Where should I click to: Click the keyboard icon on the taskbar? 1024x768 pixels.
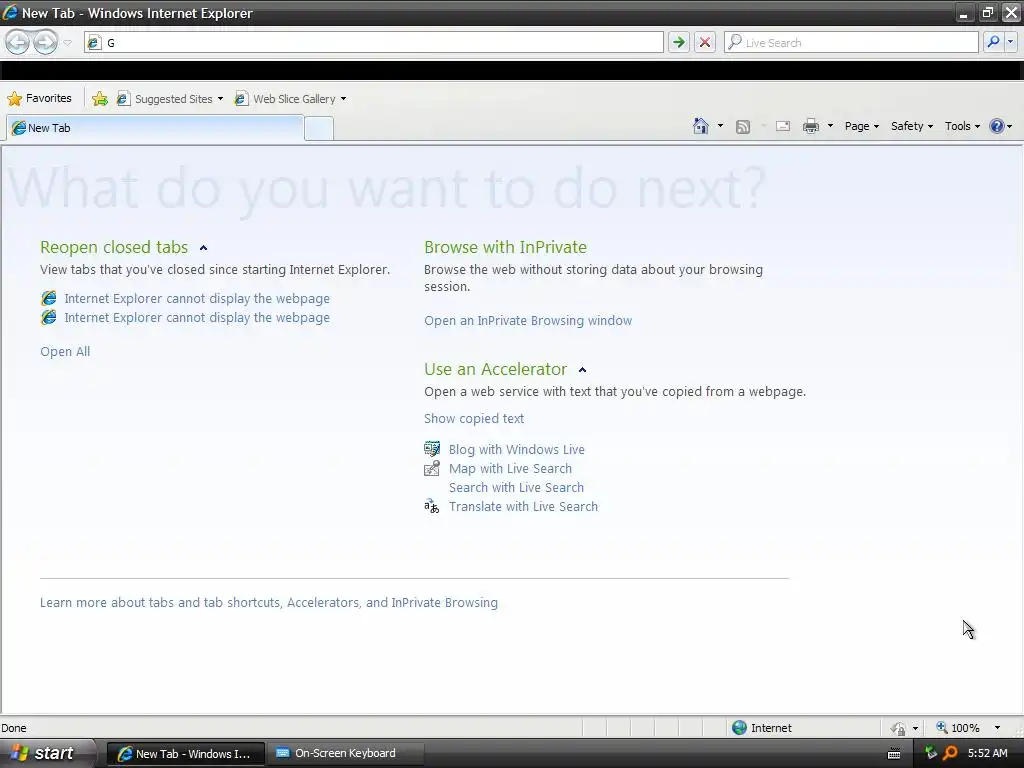[x=894, y=754]
